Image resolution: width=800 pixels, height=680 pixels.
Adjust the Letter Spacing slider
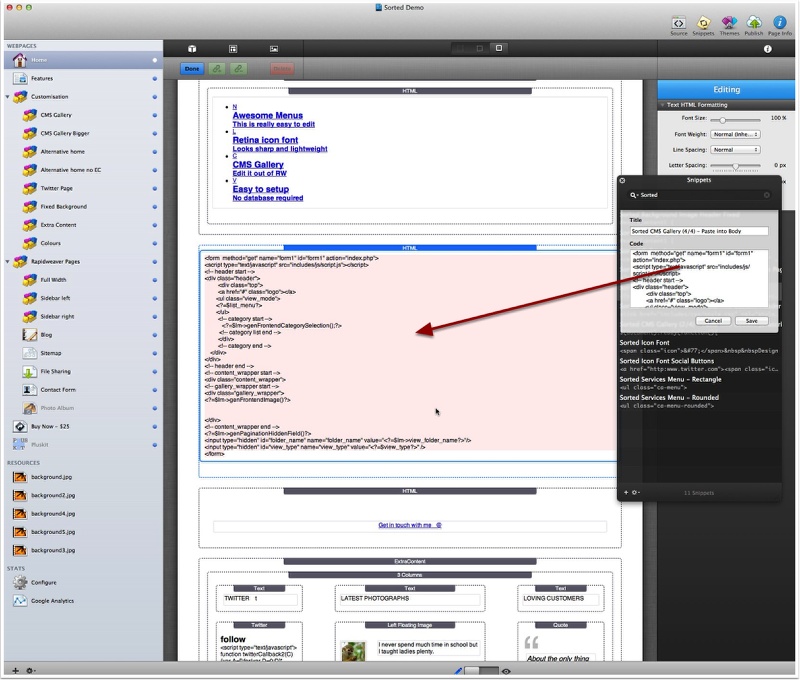click(x=735, y=165)
